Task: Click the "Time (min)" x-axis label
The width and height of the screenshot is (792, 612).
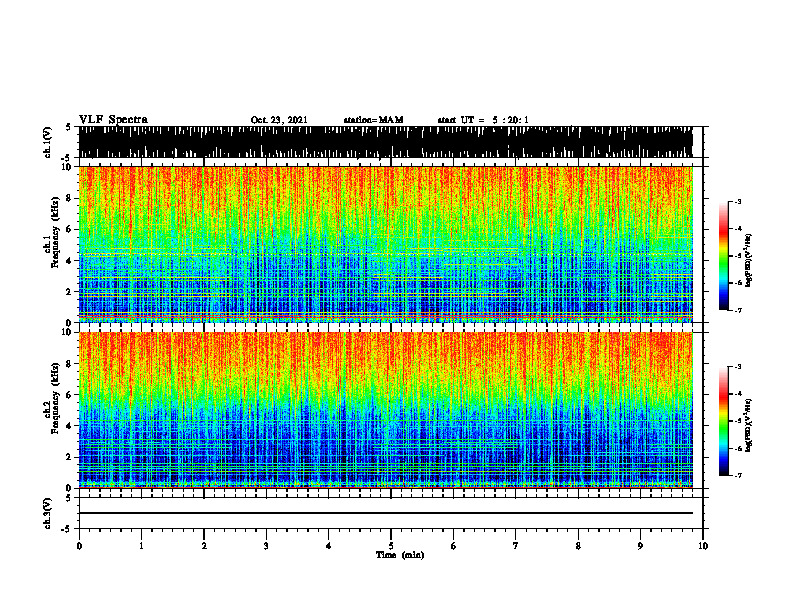Action: 400,555
